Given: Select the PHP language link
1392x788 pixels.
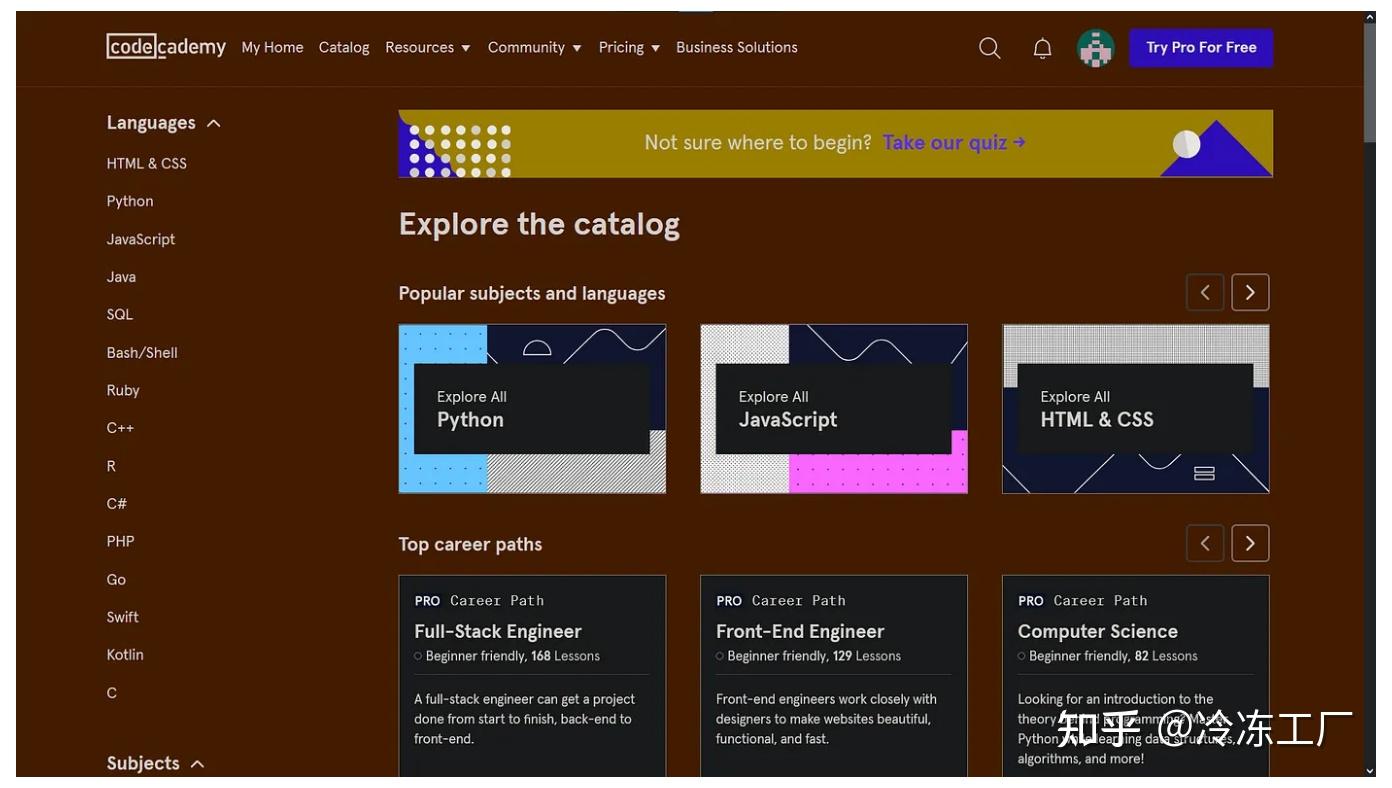Looking at the screenshot, I should coord(120,541).
